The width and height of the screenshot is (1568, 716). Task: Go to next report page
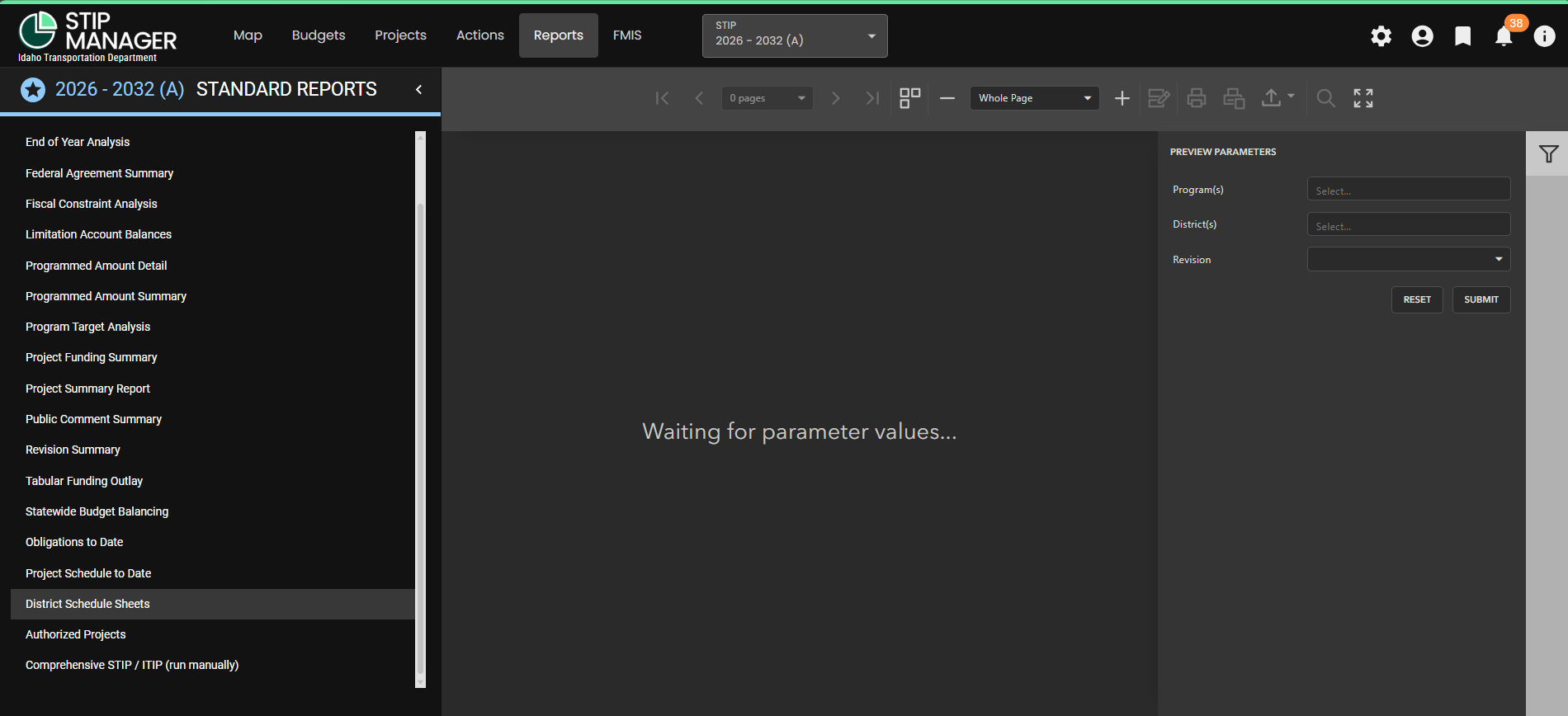coord(835,98)
